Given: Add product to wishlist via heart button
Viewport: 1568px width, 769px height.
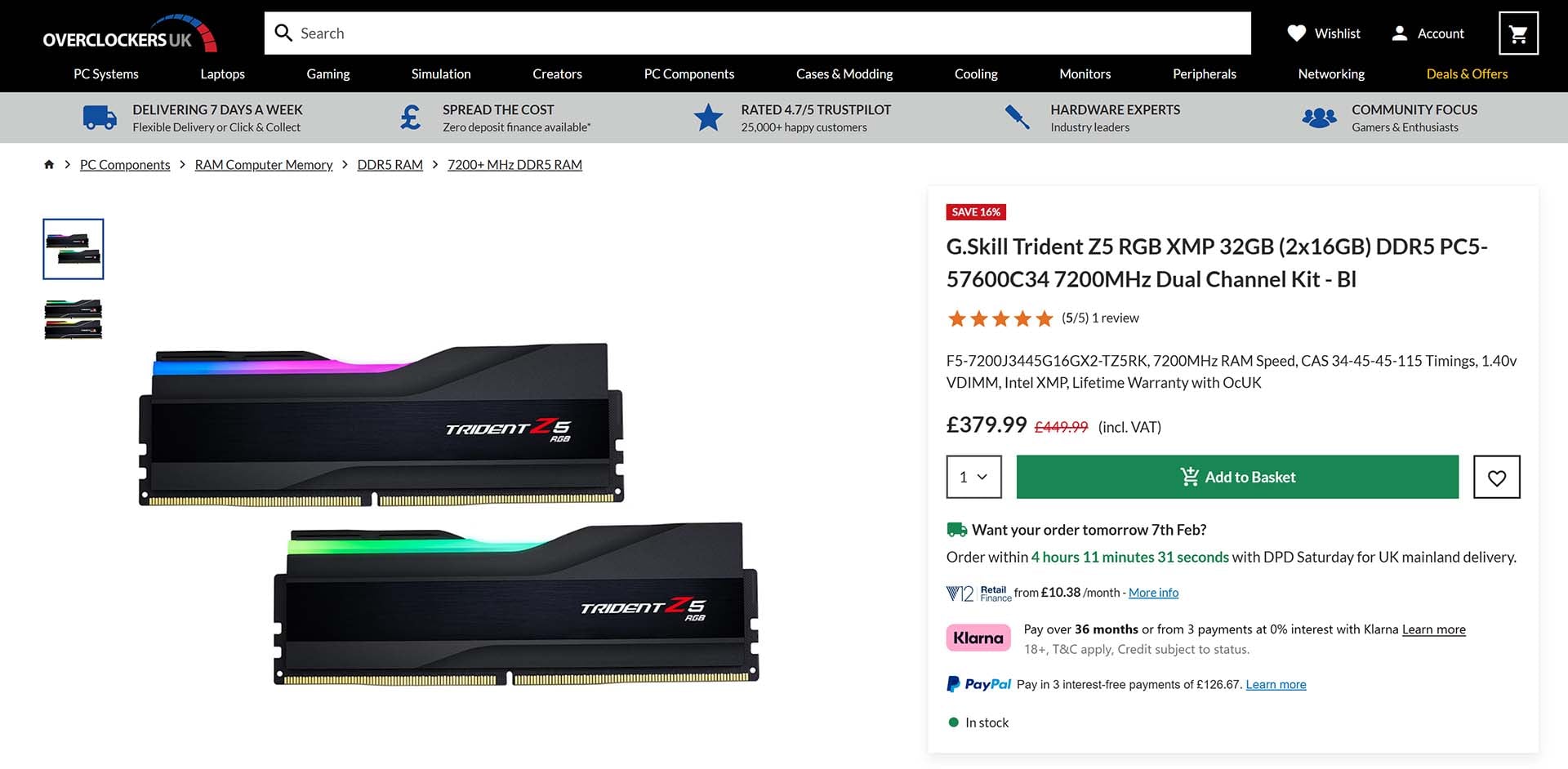Looking at the screenshot, I should (x=1496, y=477).
